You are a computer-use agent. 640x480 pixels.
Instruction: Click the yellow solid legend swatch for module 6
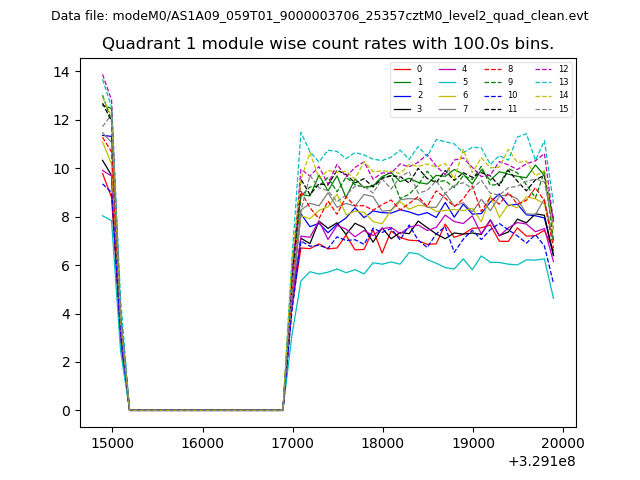(x=448, y=96)
